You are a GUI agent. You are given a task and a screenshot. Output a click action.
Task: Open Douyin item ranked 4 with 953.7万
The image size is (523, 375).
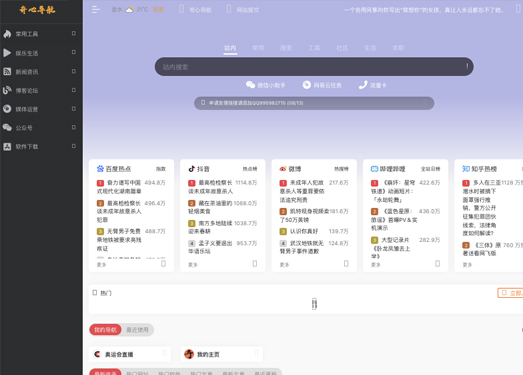click(x=222, y=247)
